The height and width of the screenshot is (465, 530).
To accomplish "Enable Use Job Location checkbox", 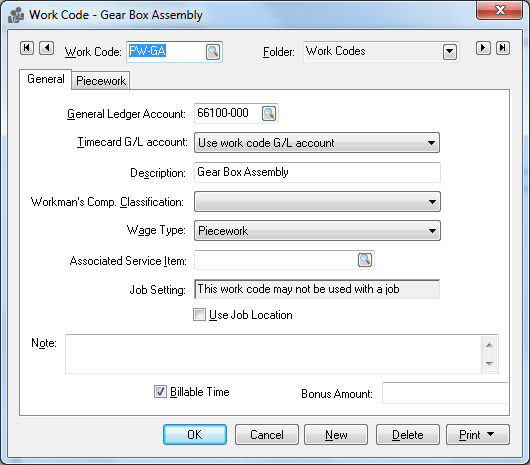I will tap(199, 315).
